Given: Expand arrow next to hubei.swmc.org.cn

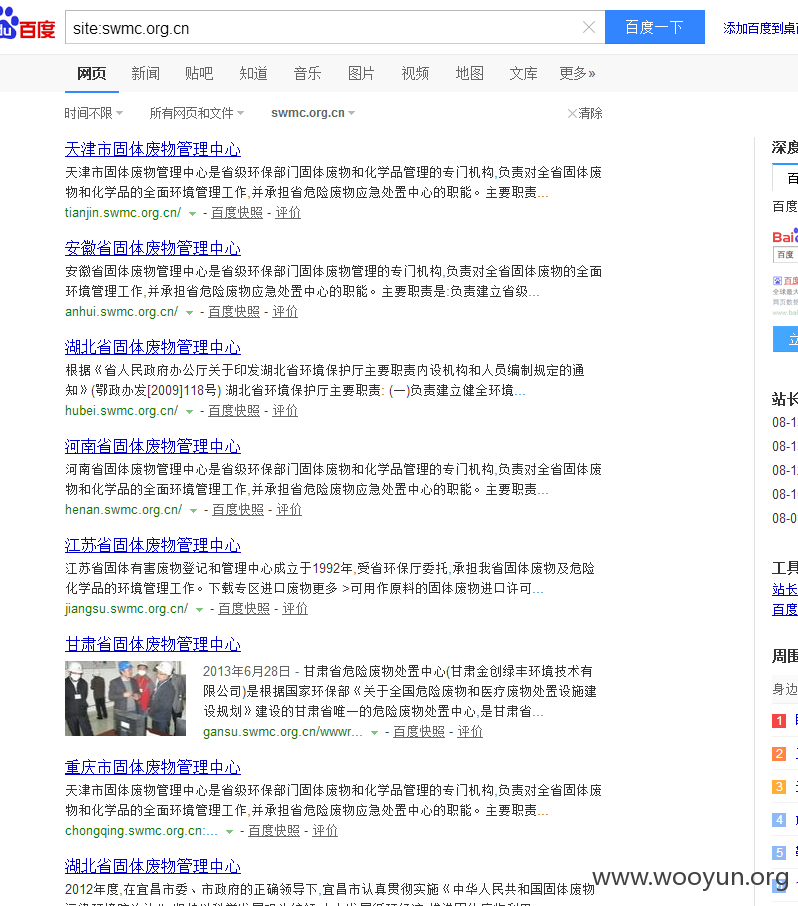Looking at the screenshot, I should [189, 411].
